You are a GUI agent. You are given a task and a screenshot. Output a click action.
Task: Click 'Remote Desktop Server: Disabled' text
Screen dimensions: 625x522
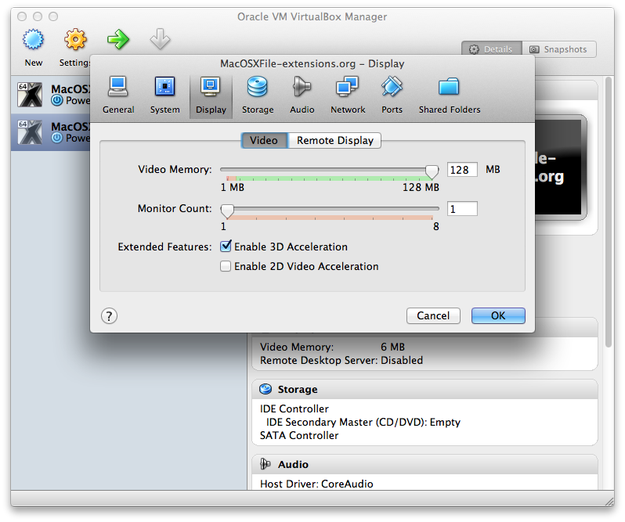(x=341, y=360)
